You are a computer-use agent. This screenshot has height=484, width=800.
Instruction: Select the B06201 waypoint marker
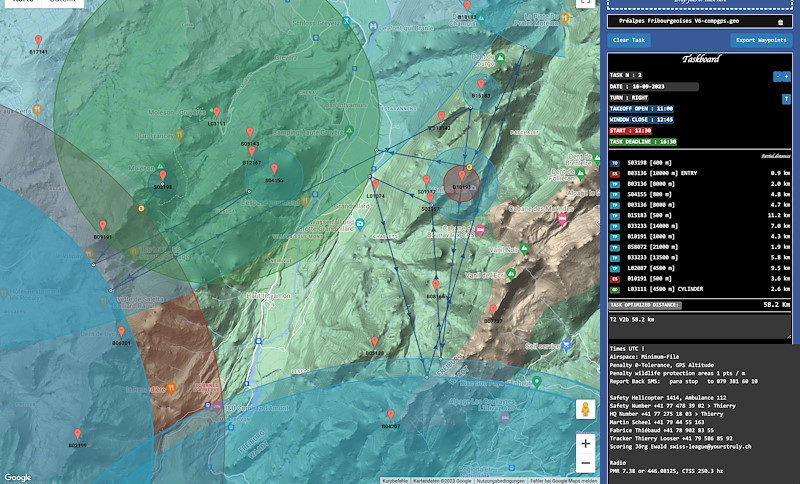click(x=121, y=332)
